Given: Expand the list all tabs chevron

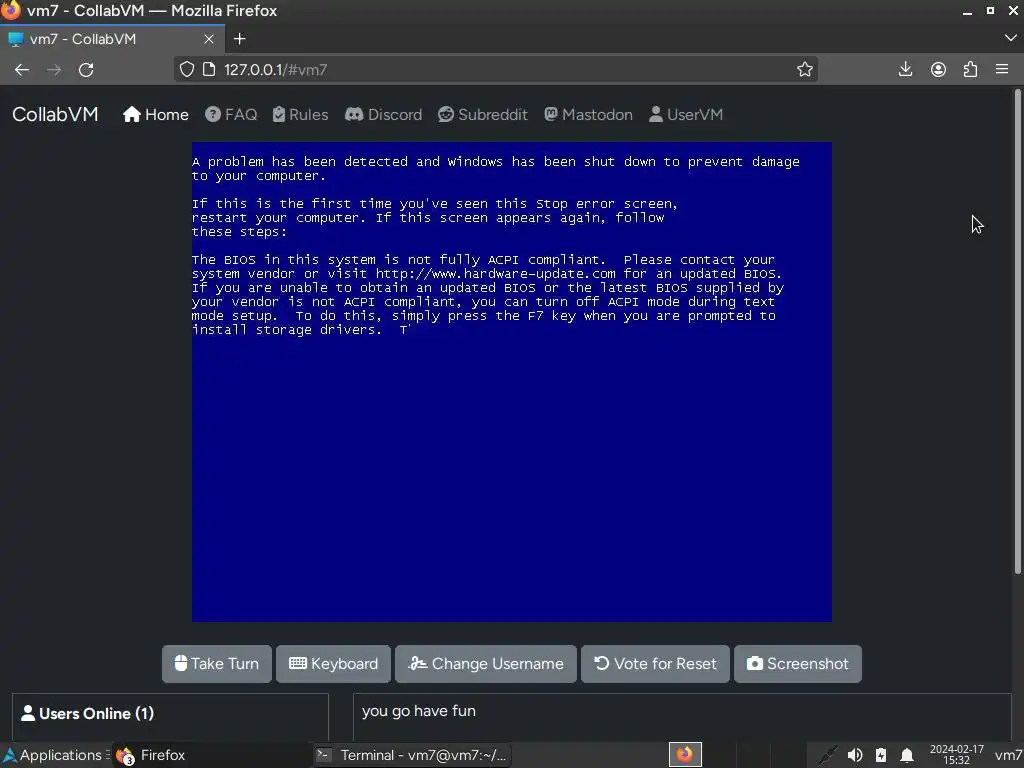Looking at the screenshot, I should pos(1010,39).
